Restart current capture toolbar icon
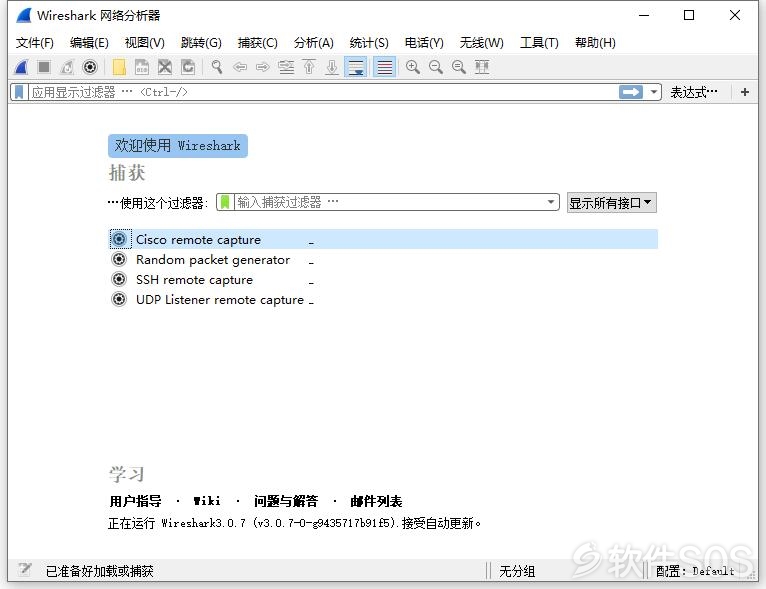The image size is (766, 589). (x=67, y=67)
